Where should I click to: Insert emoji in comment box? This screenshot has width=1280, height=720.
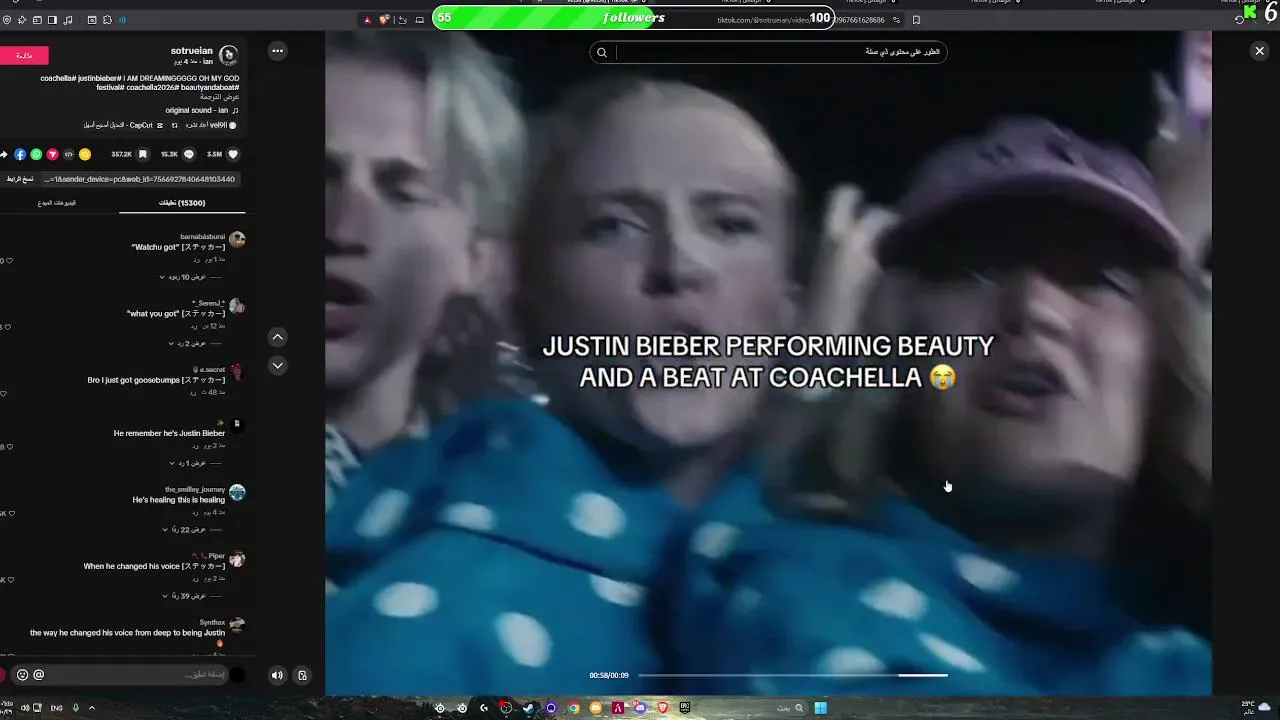point(22,675)
